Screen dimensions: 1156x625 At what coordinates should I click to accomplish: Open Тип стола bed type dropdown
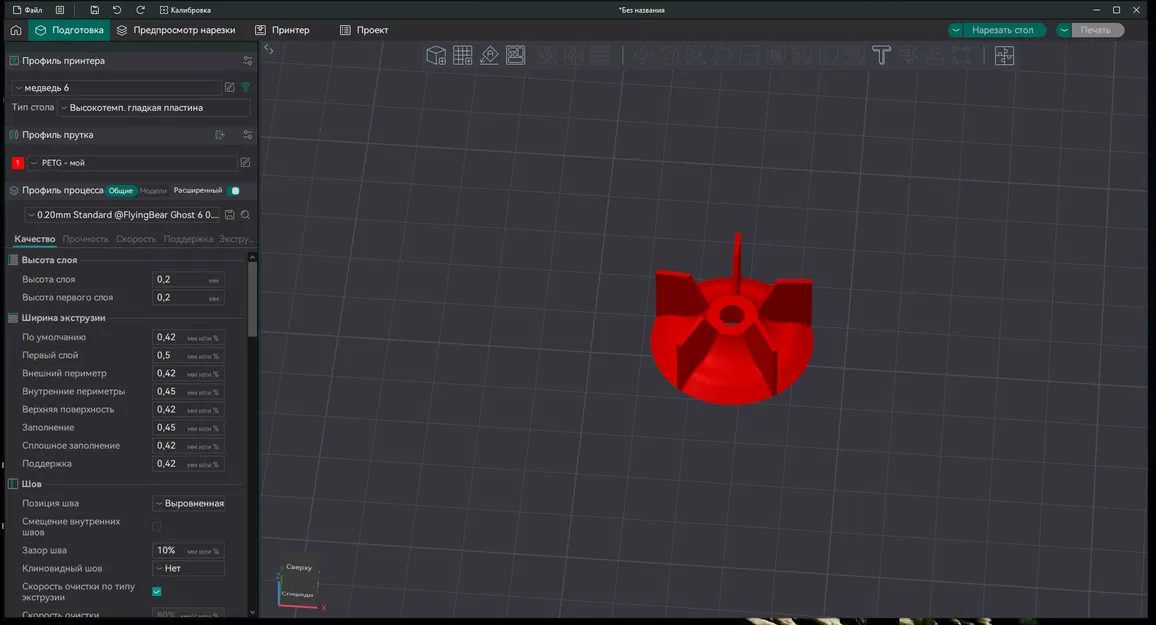tap(153, 108)
